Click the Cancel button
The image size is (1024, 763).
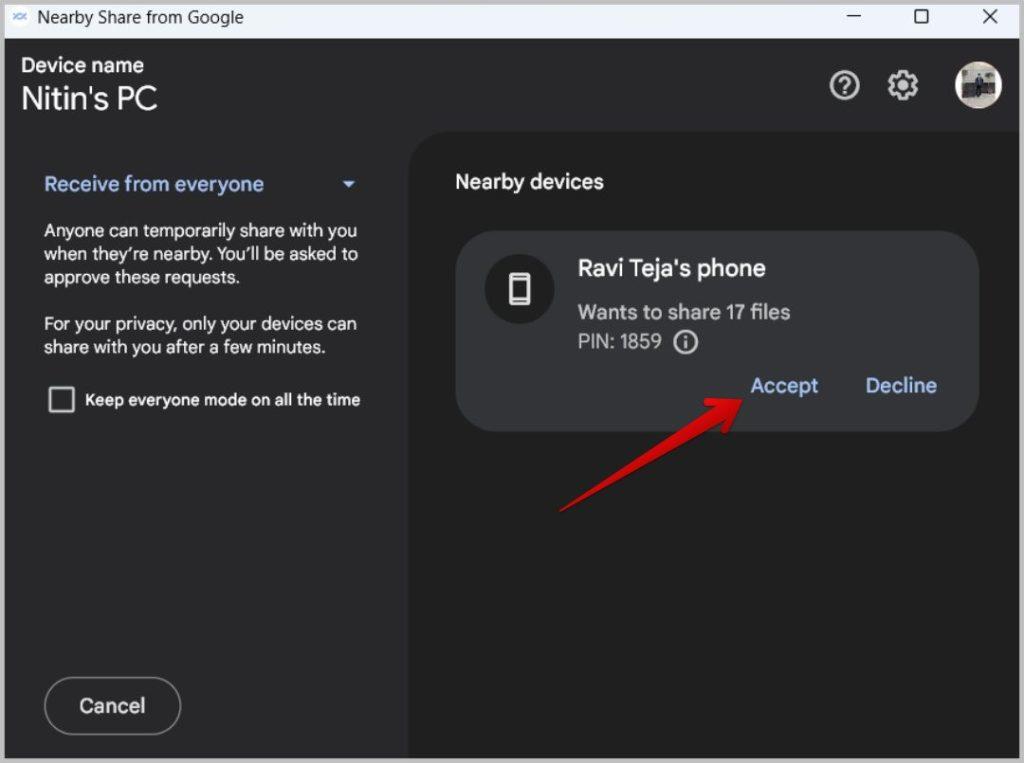click(x=112, y=706)
